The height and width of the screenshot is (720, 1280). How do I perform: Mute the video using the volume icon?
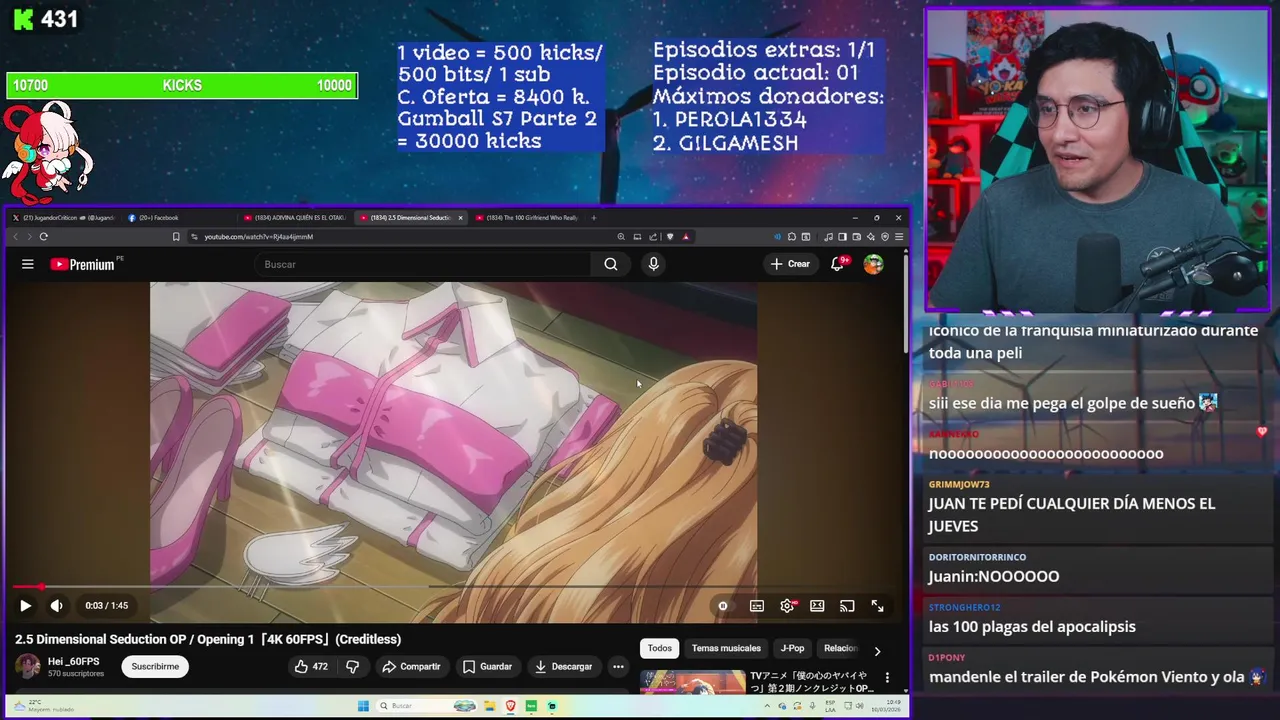pyautogui.click(x=56, y=605)
